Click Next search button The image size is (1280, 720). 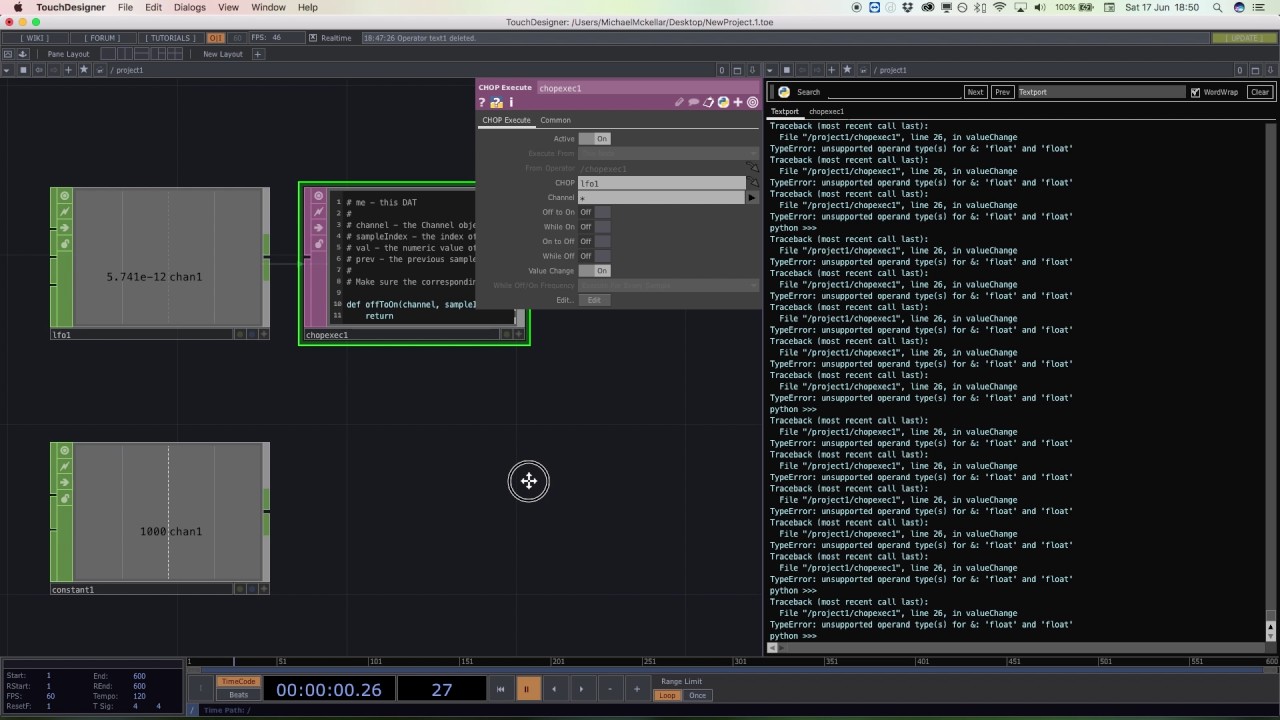pos(975,92)
